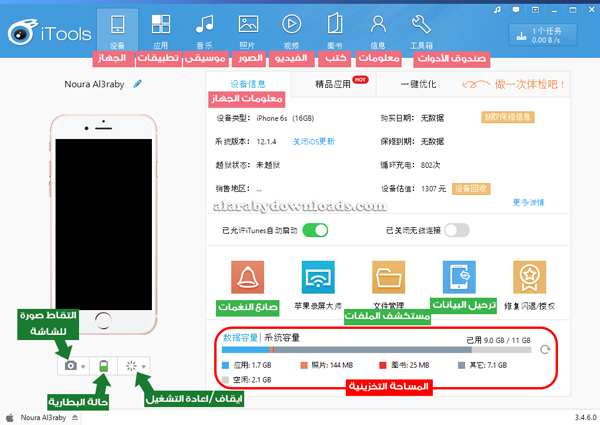Click the orange Photos 144 MB legend swatch
The width and height of the screenshot is (600, 425).
304,365
